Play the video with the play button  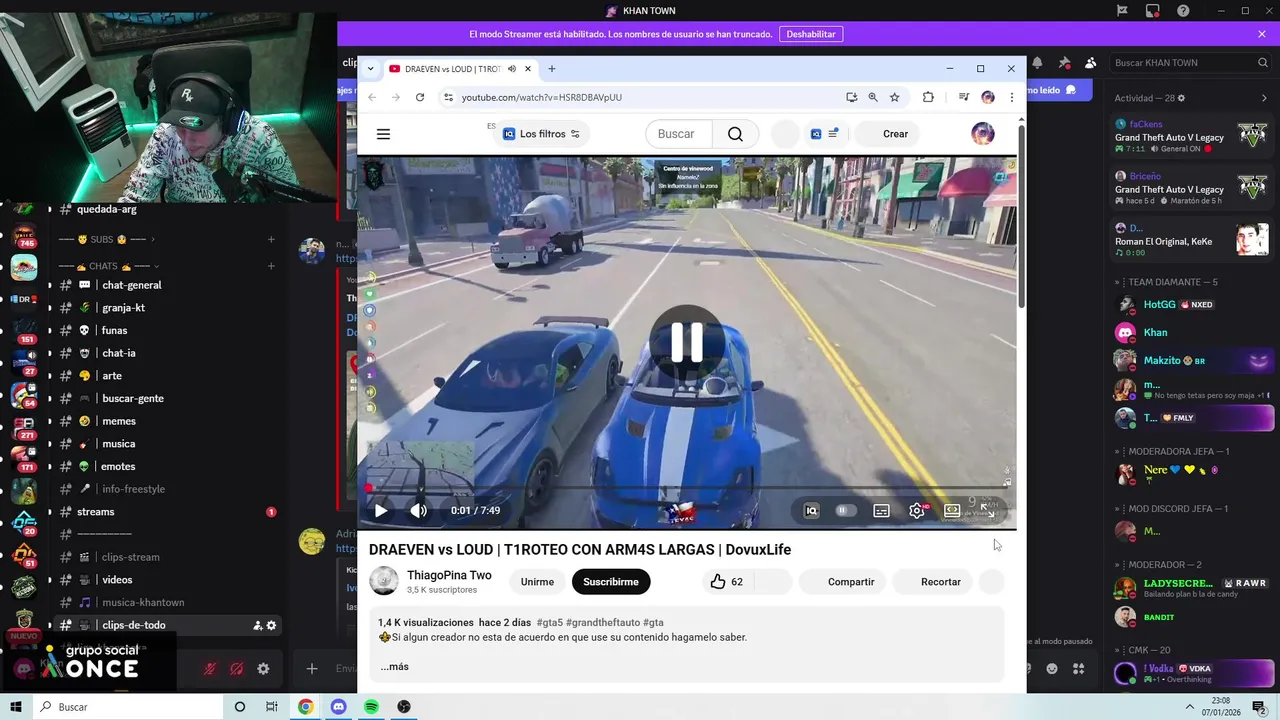(x=381, y=510)
